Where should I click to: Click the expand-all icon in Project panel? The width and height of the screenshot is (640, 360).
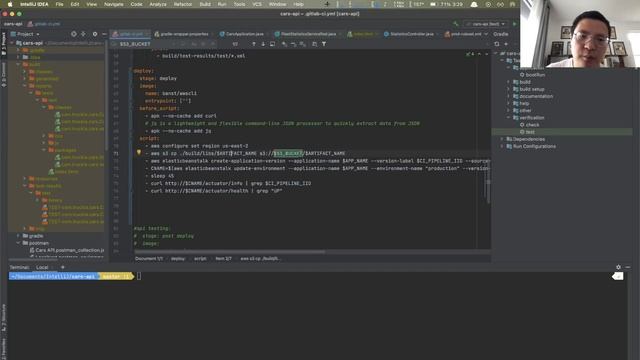(x=83, y=34)
